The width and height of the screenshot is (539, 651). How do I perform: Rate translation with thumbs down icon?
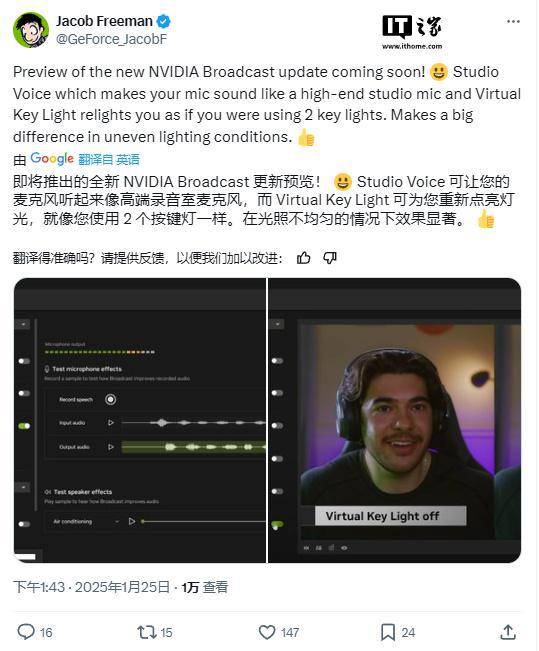click(330, 258)
